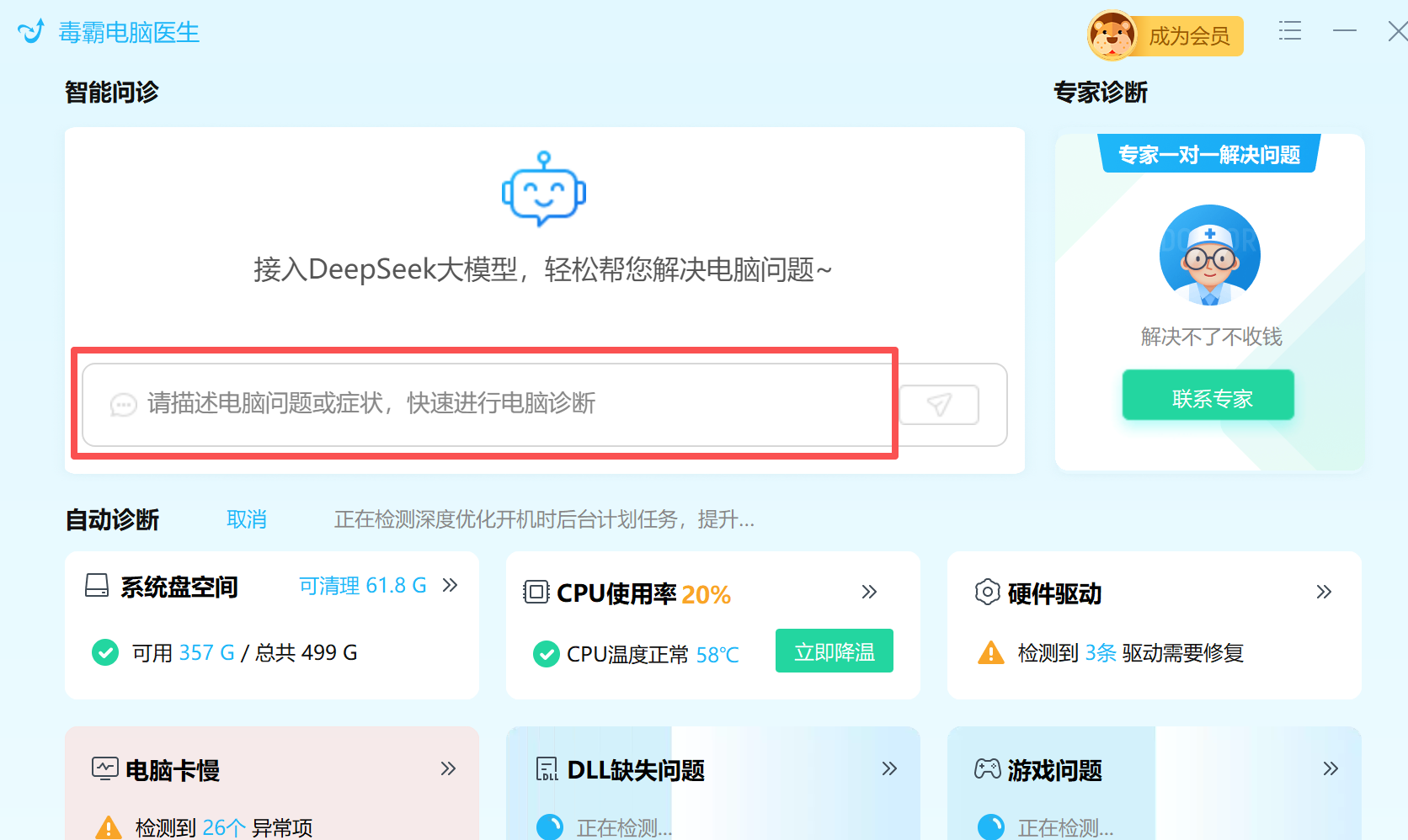Close the 毒霸电脑医生 window
The image size is (1408, 840).
pos(1397,31)
